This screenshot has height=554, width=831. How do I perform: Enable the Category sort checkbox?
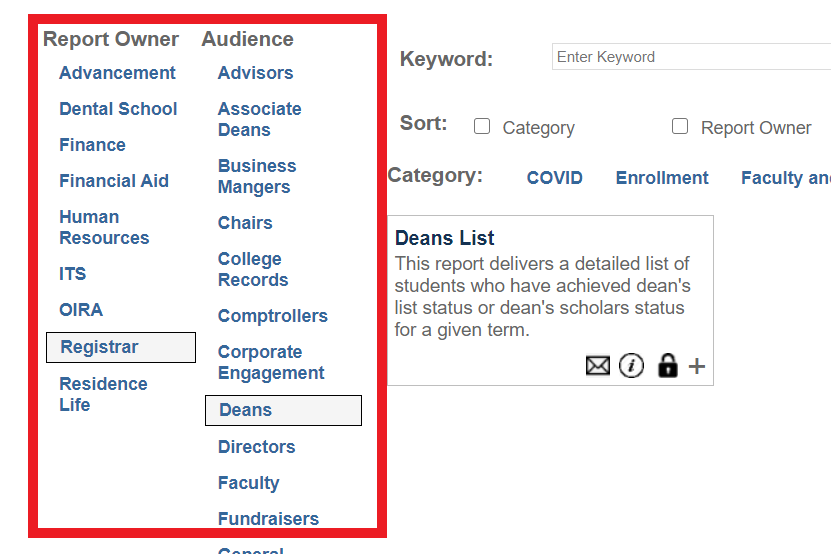pos(482,127)
